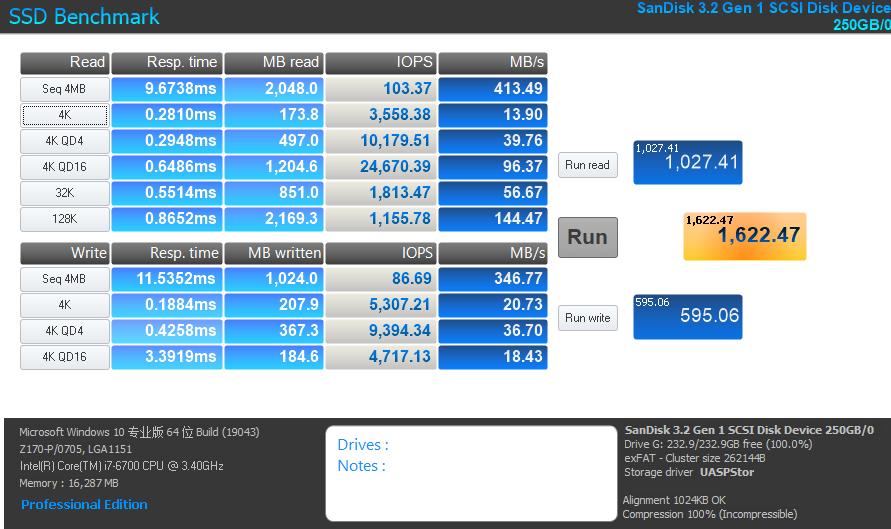Image resolution: width=891 pixels, height=529 pixels.
Task: Click the 144.47 MB/s cell
Action: click(493, 219)
